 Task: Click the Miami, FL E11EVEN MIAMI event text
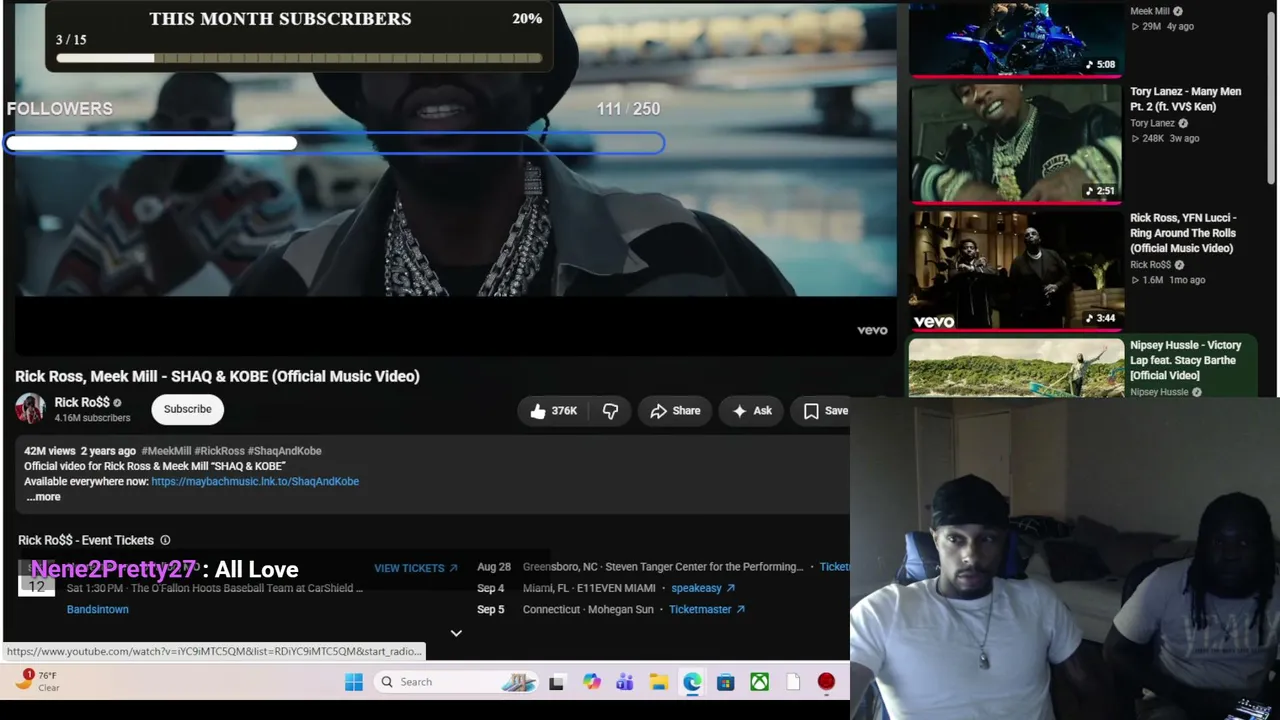point(589,588)
